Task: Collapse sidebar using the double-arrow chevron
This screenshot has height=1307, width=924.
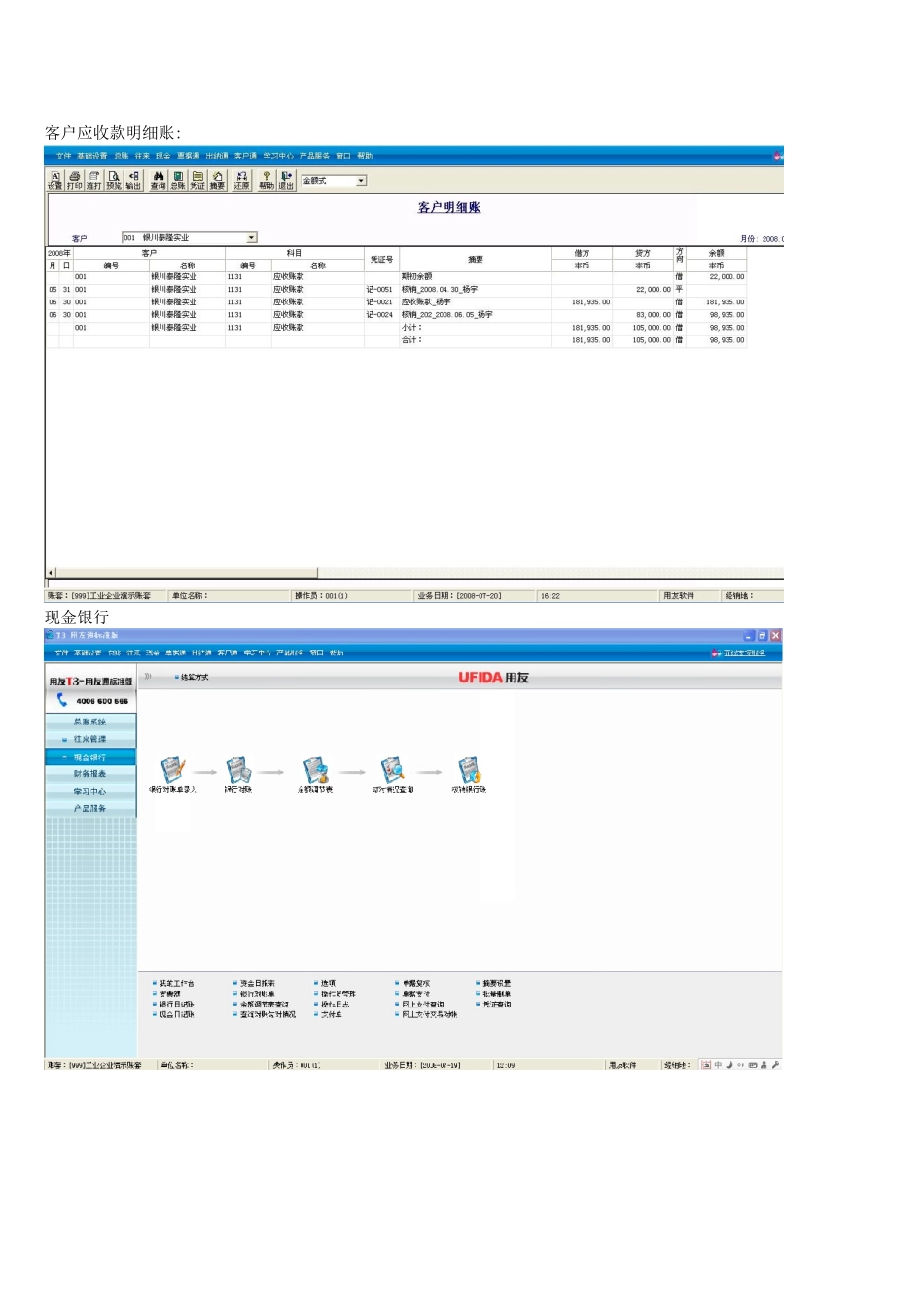Action: 149,676
